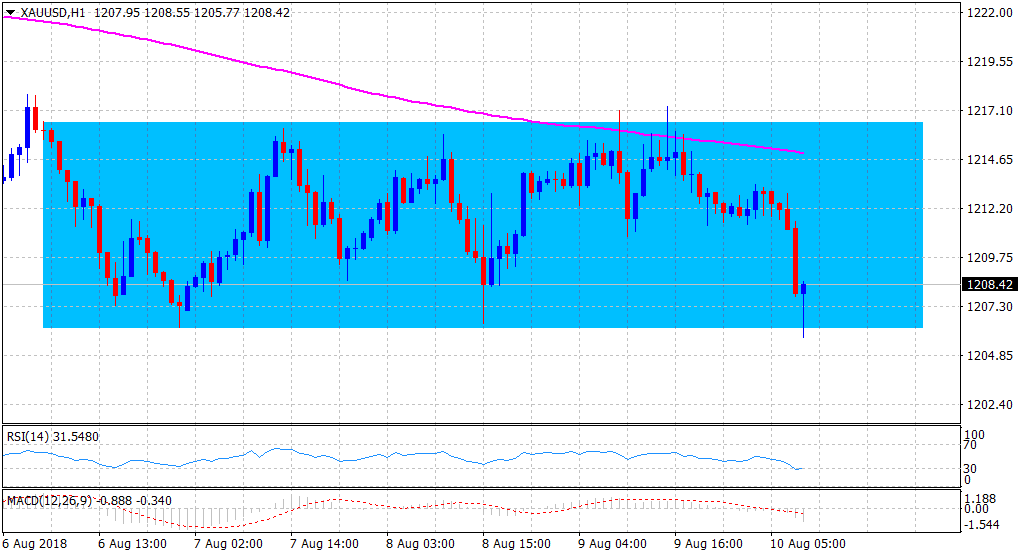The image size is (1020, 556).
Task: Click the 1204.85 price axis label
Action: [986, 355]
